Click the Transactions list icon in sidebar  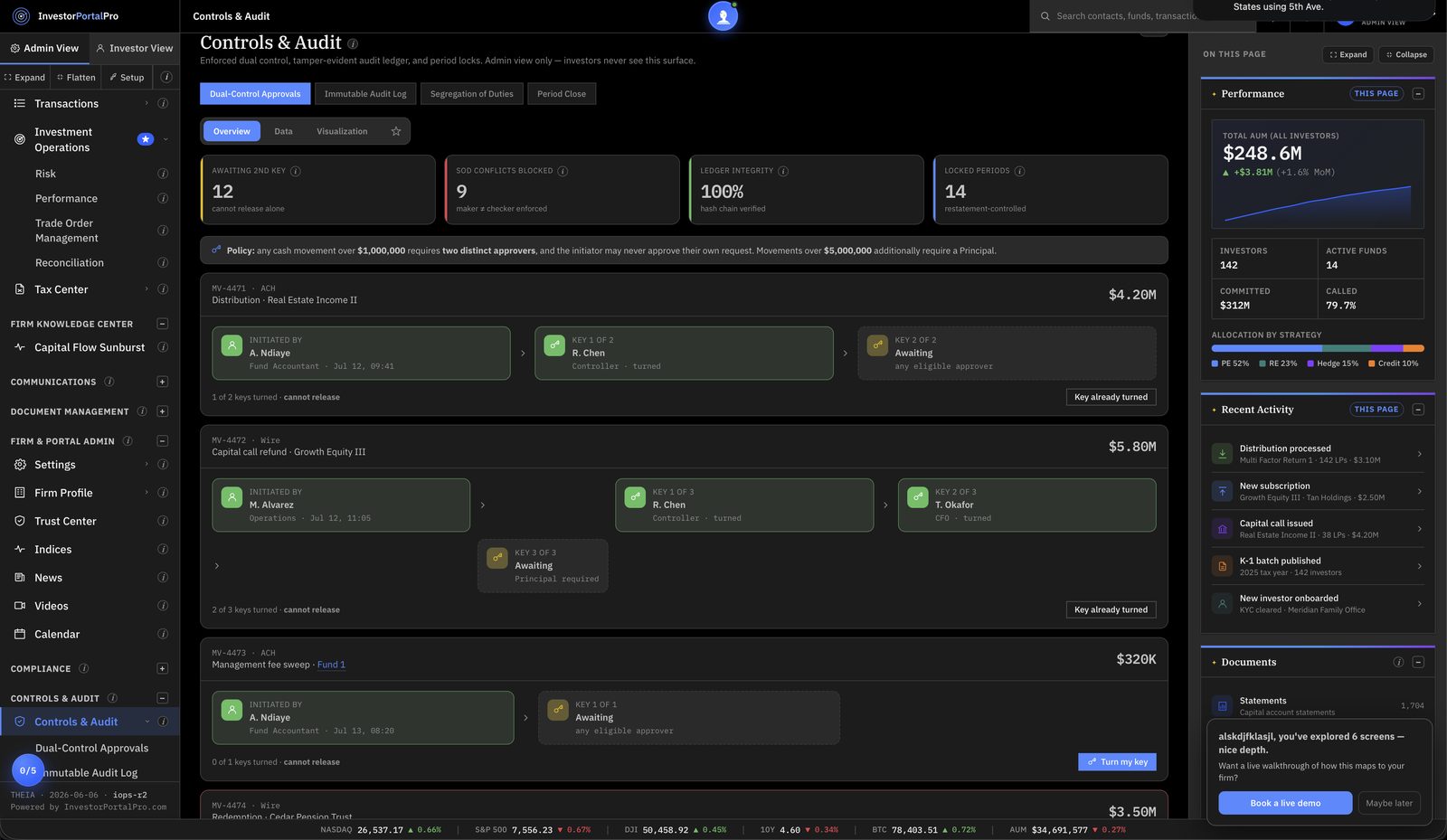point(20,104)
